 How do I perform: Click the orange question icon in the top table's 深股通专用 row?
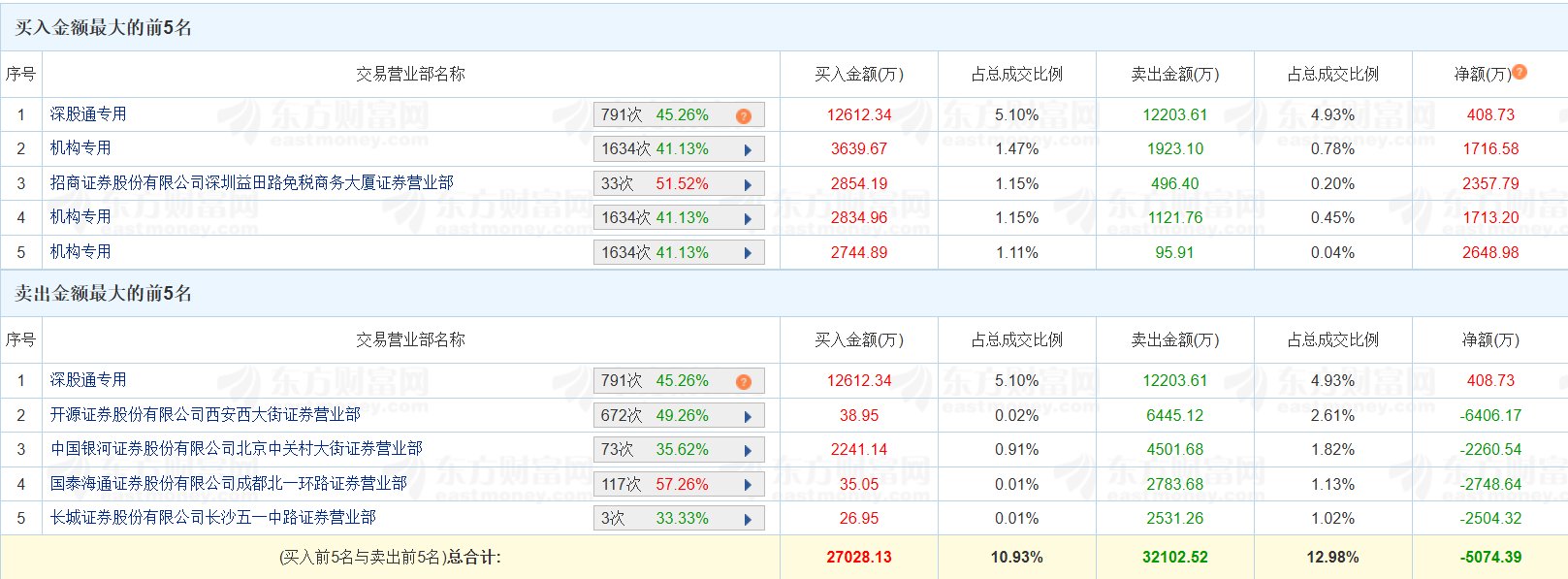tap(744, 115)
